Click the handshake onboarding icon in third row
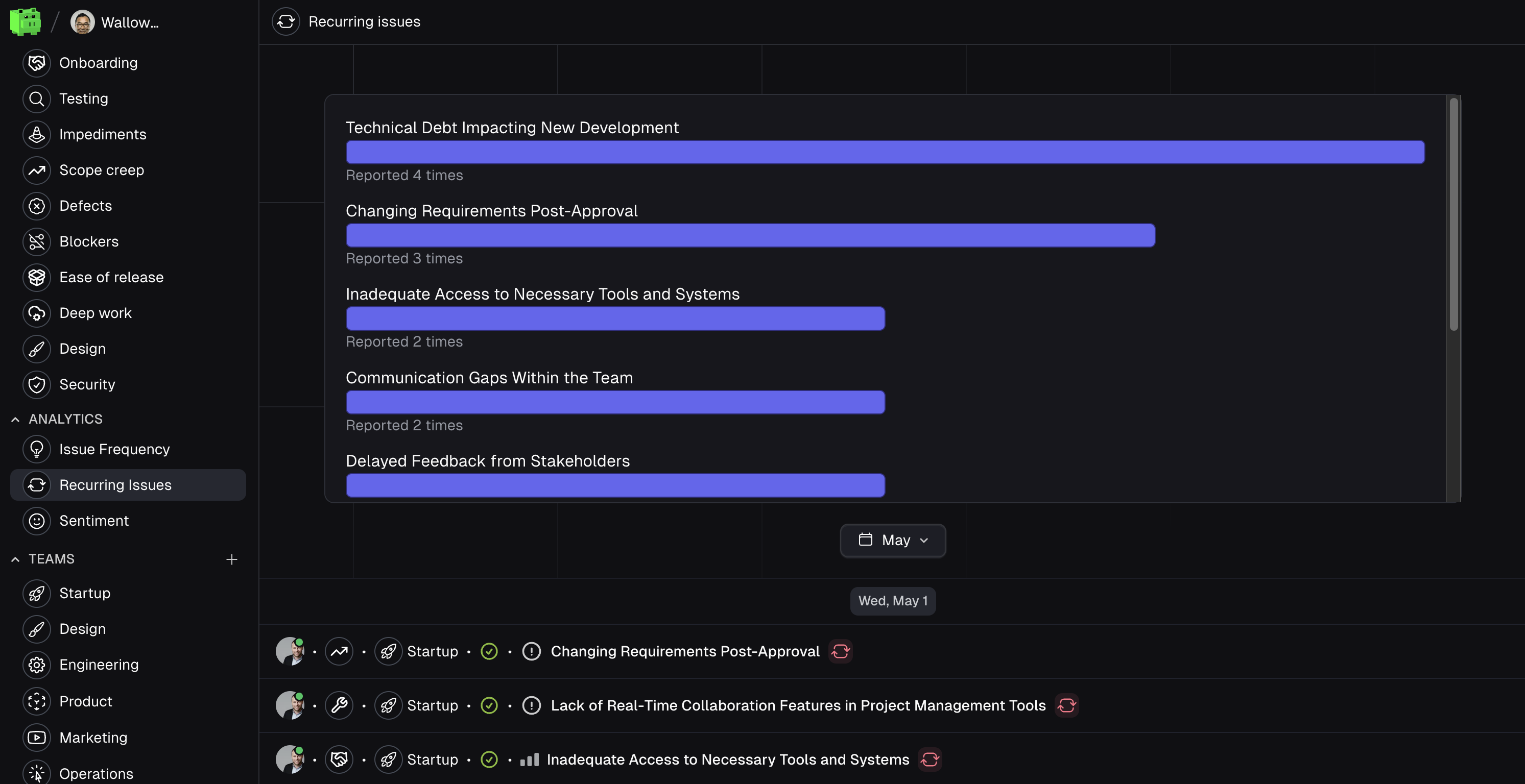The image size is (1525, 784). click(339, 759)
